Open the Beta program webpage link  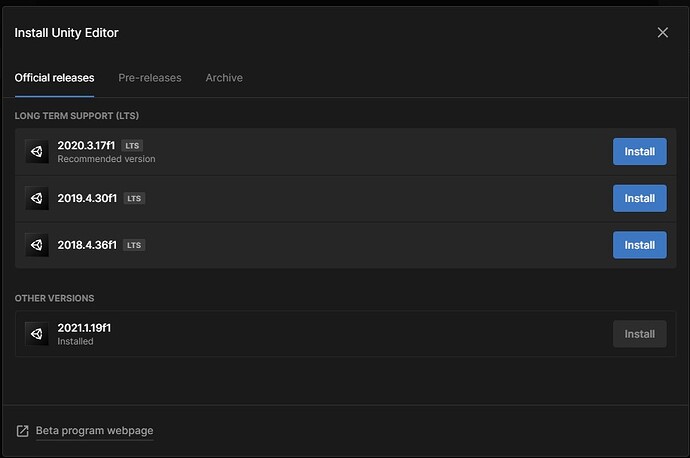click(95, 431)
